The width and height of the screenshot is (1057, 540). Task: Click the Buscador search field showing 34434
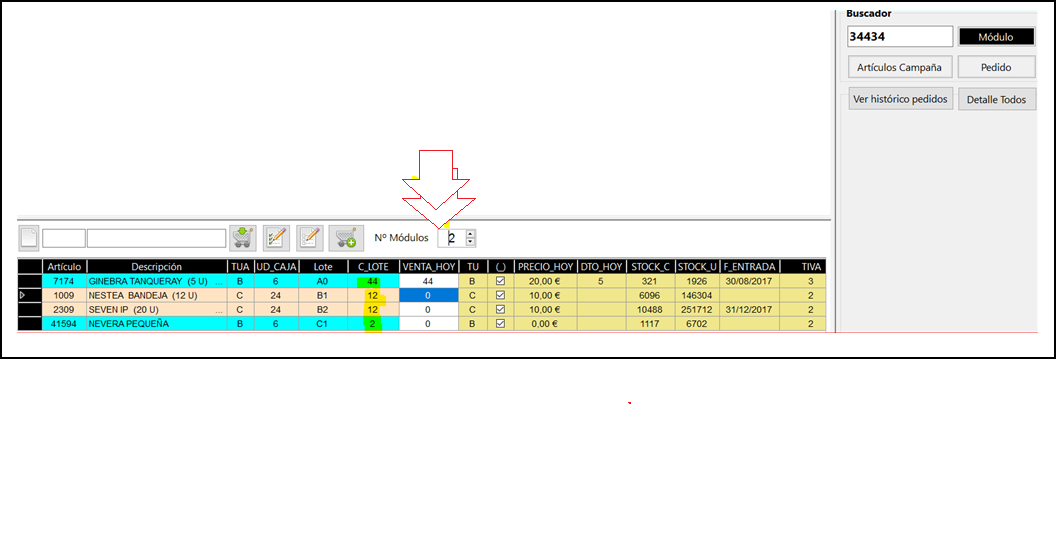click(x=900, y=37)
